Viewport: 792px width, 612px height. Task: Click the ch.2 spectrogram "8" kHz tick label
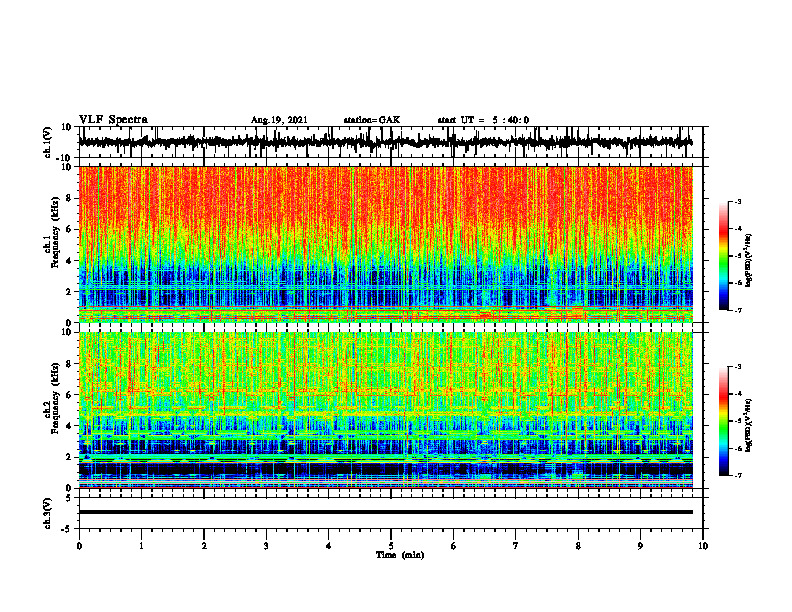click(x=69, y=364)
